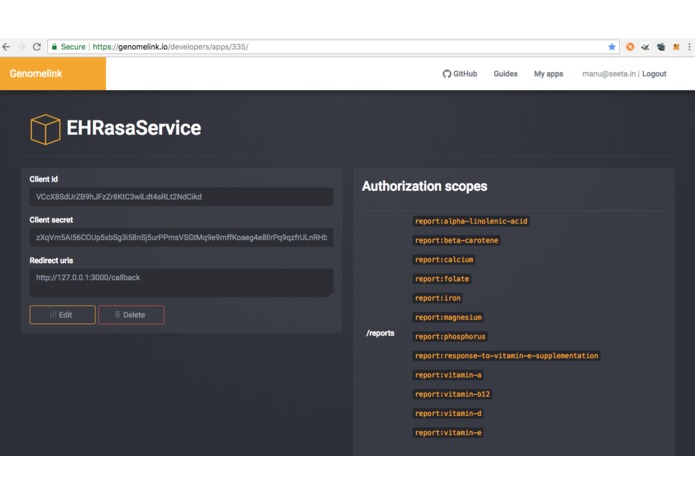The height and width of the screenshot is (494, 695).
Task: Click the EHRasaService cube logo icon
Action: (x=45, y=129)
